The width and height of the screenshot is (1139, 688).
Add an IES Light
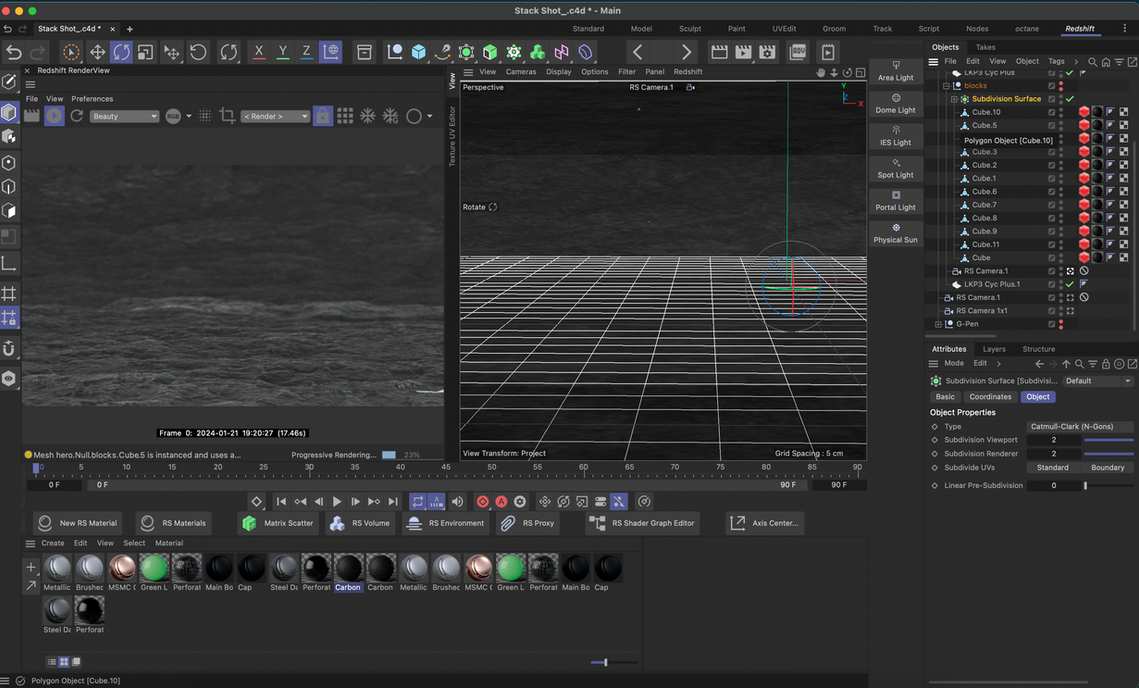click(x=895, y=136)
